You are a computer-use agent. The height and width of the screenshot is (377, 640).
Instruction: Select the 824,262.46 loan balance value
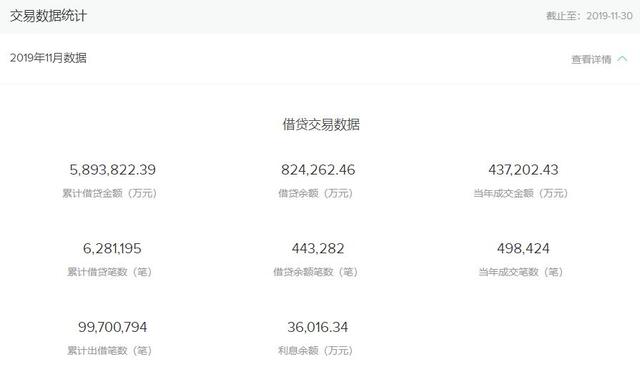coord(318,170)
